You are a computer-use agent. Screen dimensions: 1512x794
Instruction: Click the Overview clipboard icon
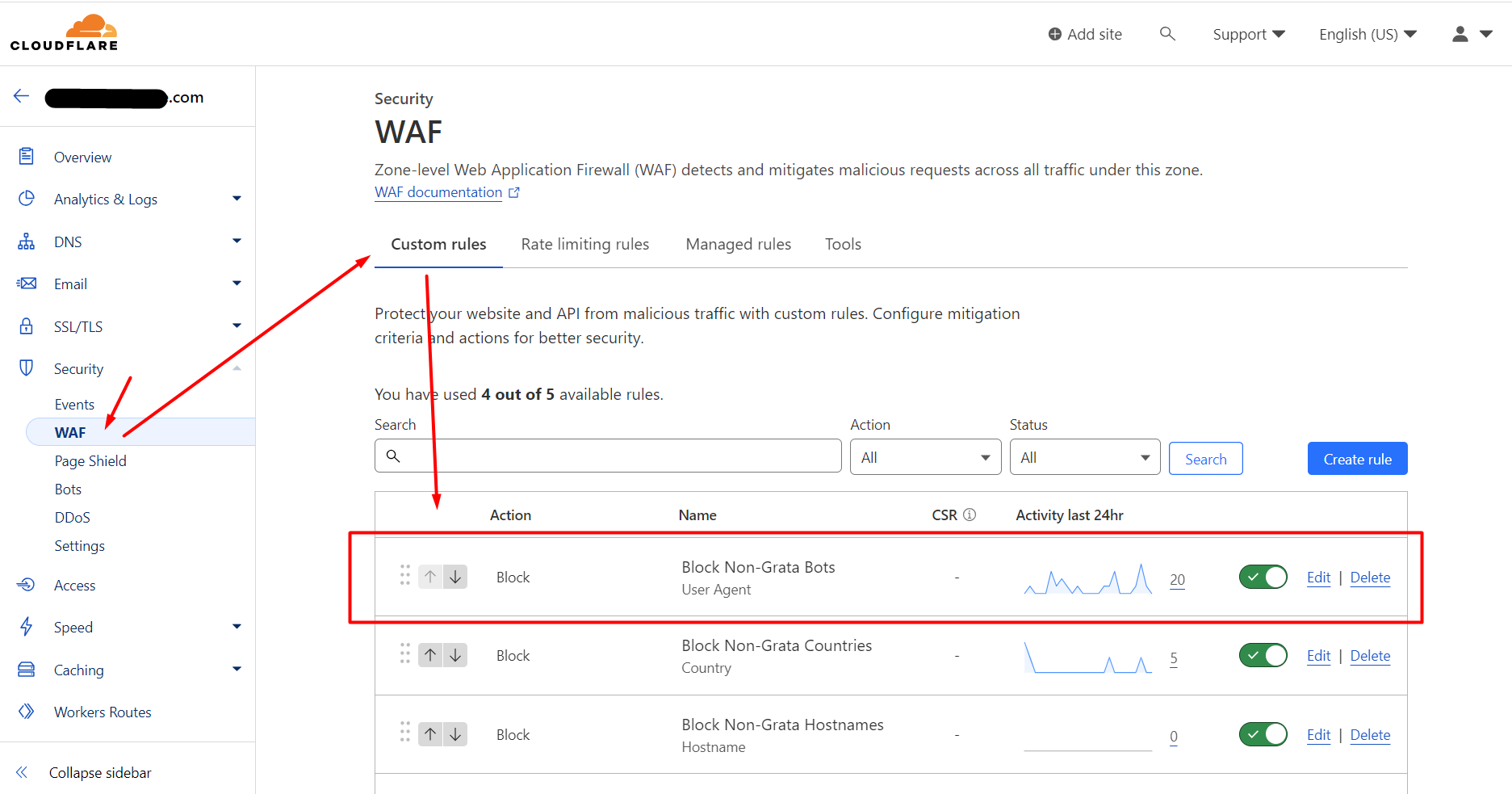pyautogui.click(x=27, y=157)
